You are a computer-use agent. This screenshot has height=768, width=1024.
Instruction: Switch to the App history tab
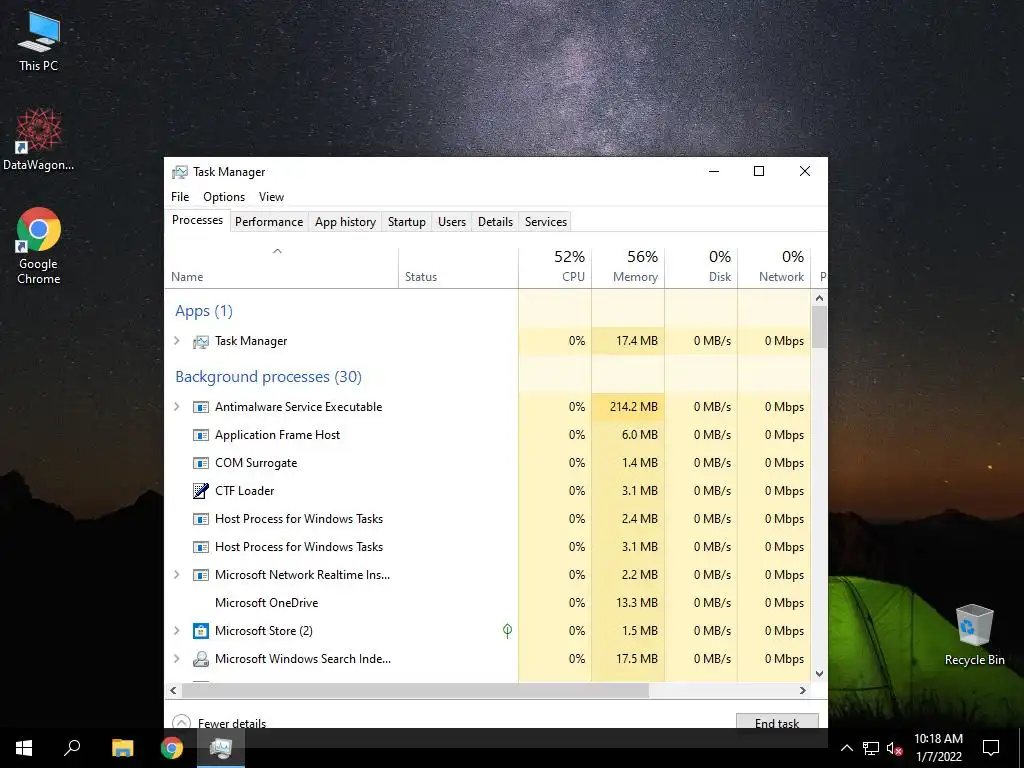coord(345,222)
